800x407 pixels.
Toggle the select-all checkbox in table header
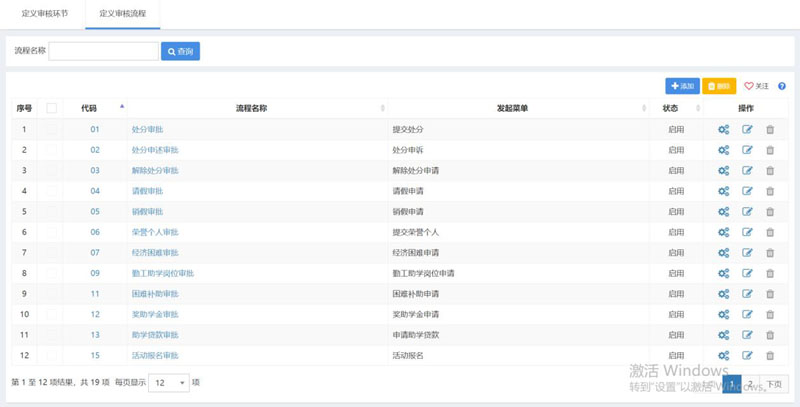click(52, 108)
